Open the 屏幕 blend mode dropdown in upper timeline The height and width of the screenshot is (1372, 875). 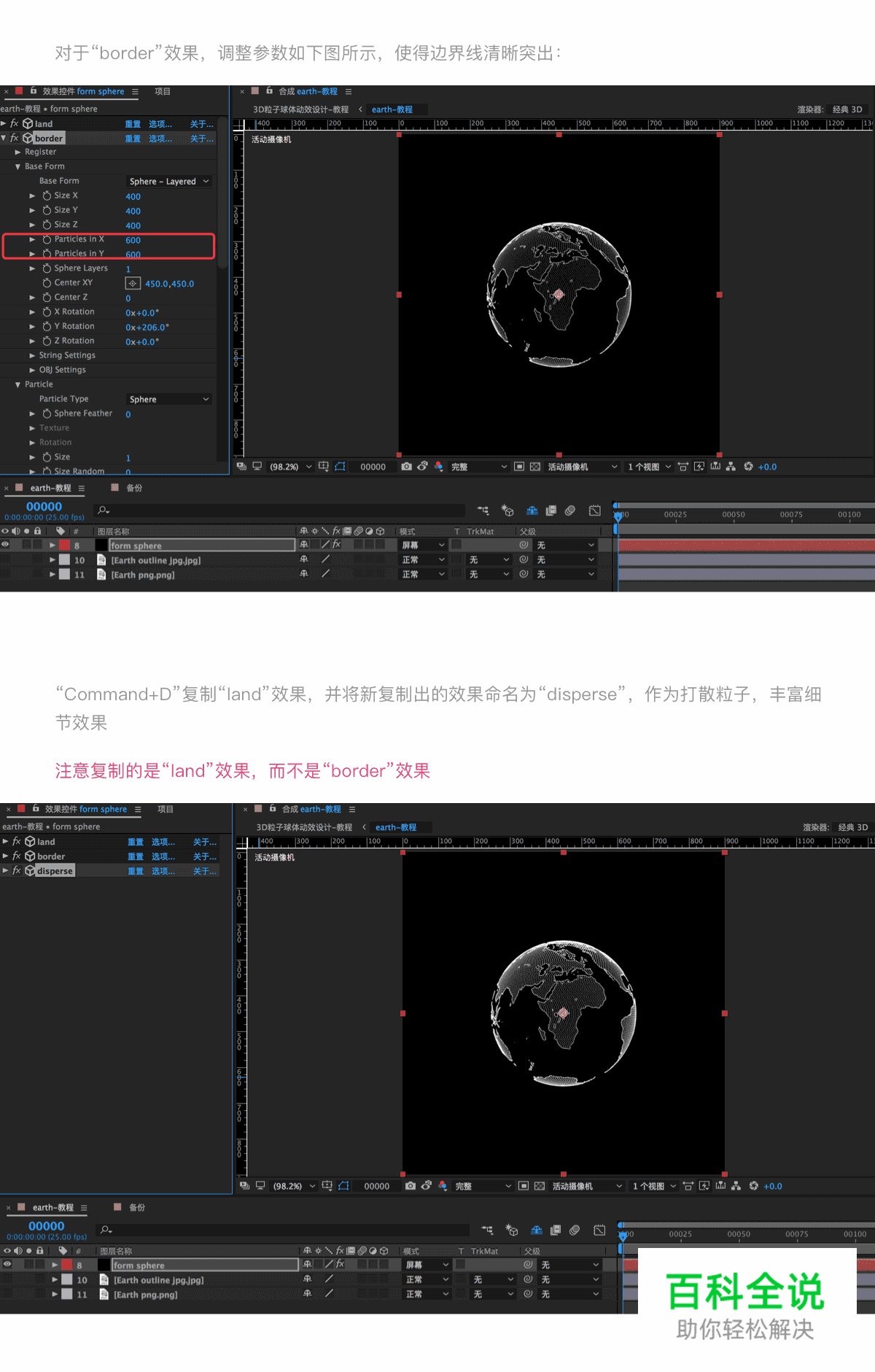[423, 545]
